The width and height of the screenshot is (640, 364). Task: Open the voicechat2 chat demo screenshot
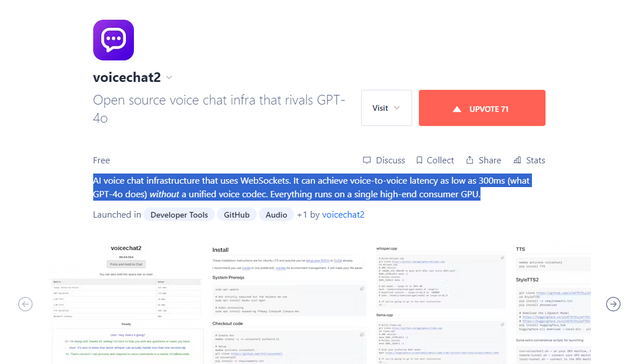pyautogui.click(x=126, y=304)
